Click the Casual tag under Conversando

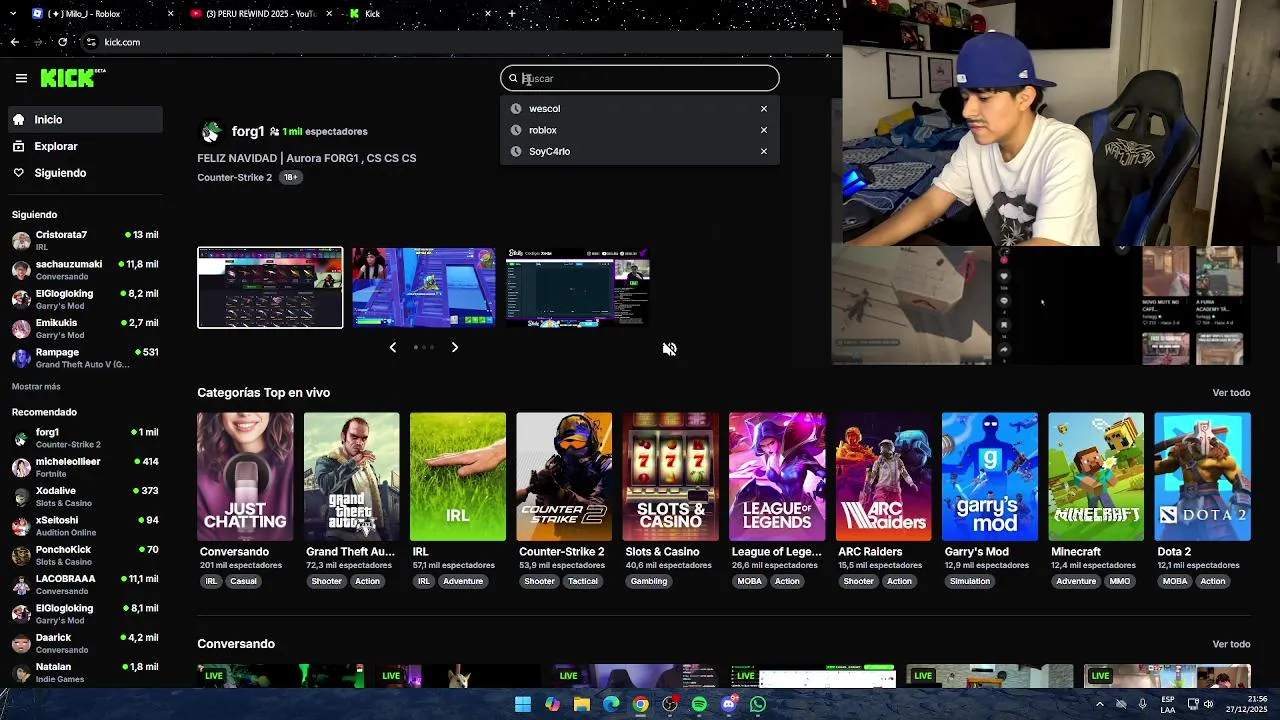point(243,581)
